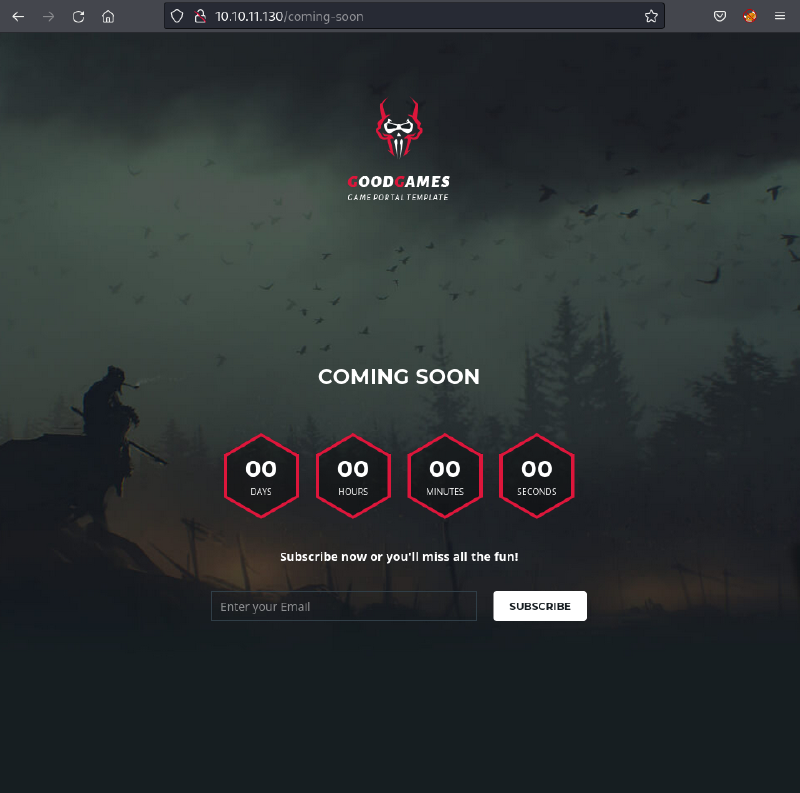Click the DAYS countdown hexagon

[x=261, y=476]
